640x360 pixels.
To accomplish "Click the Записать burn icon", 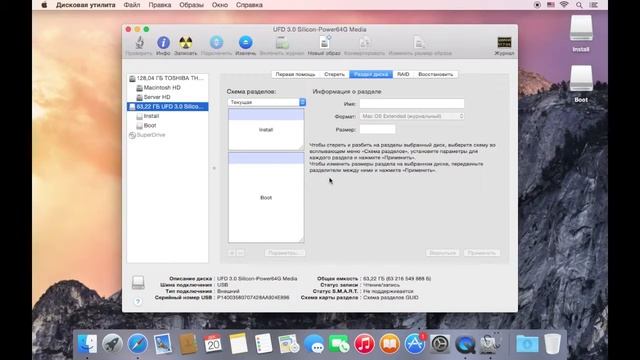I will click(186, 42).
